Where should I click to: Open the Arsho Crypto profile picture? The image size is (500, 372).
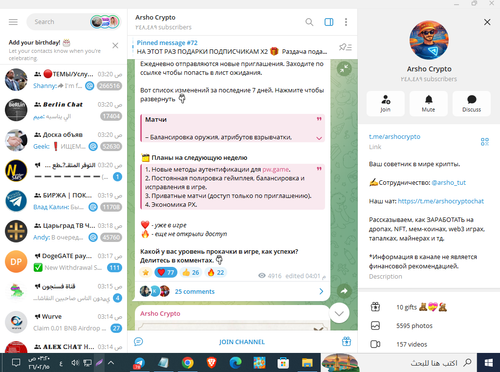429,40
